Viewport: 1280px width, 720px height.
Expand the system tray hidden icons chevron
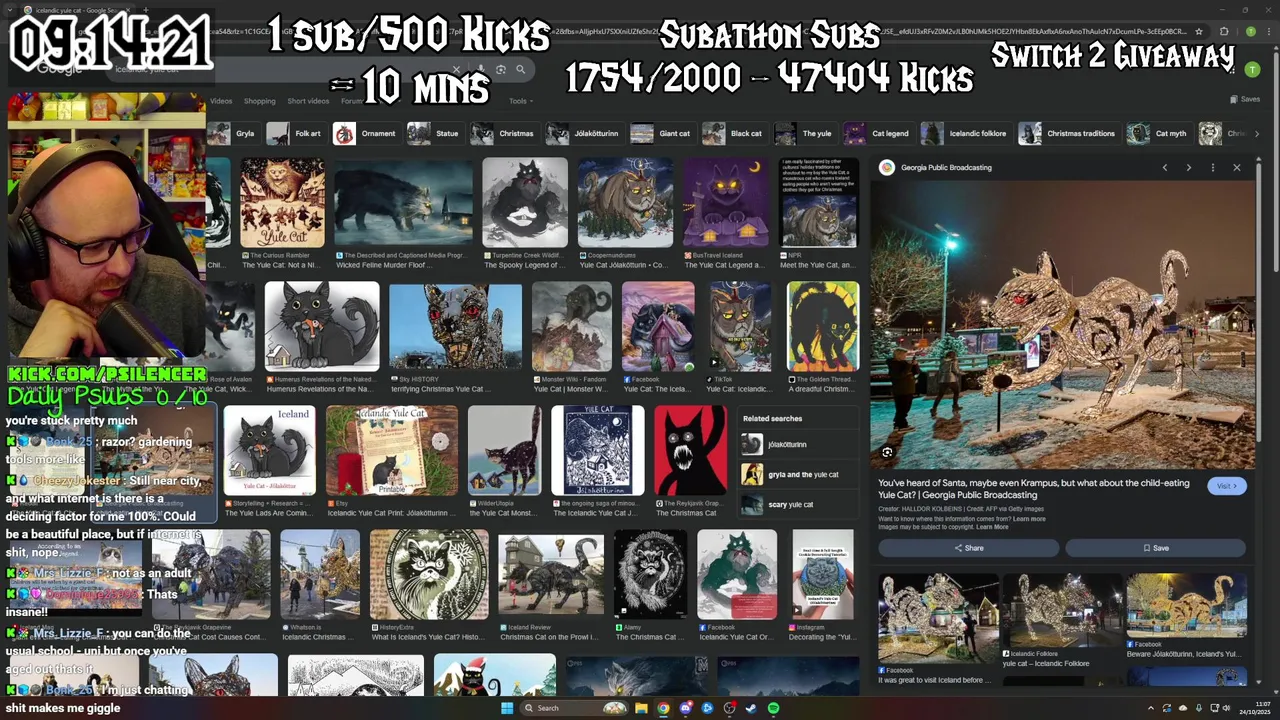(1151, 708)
